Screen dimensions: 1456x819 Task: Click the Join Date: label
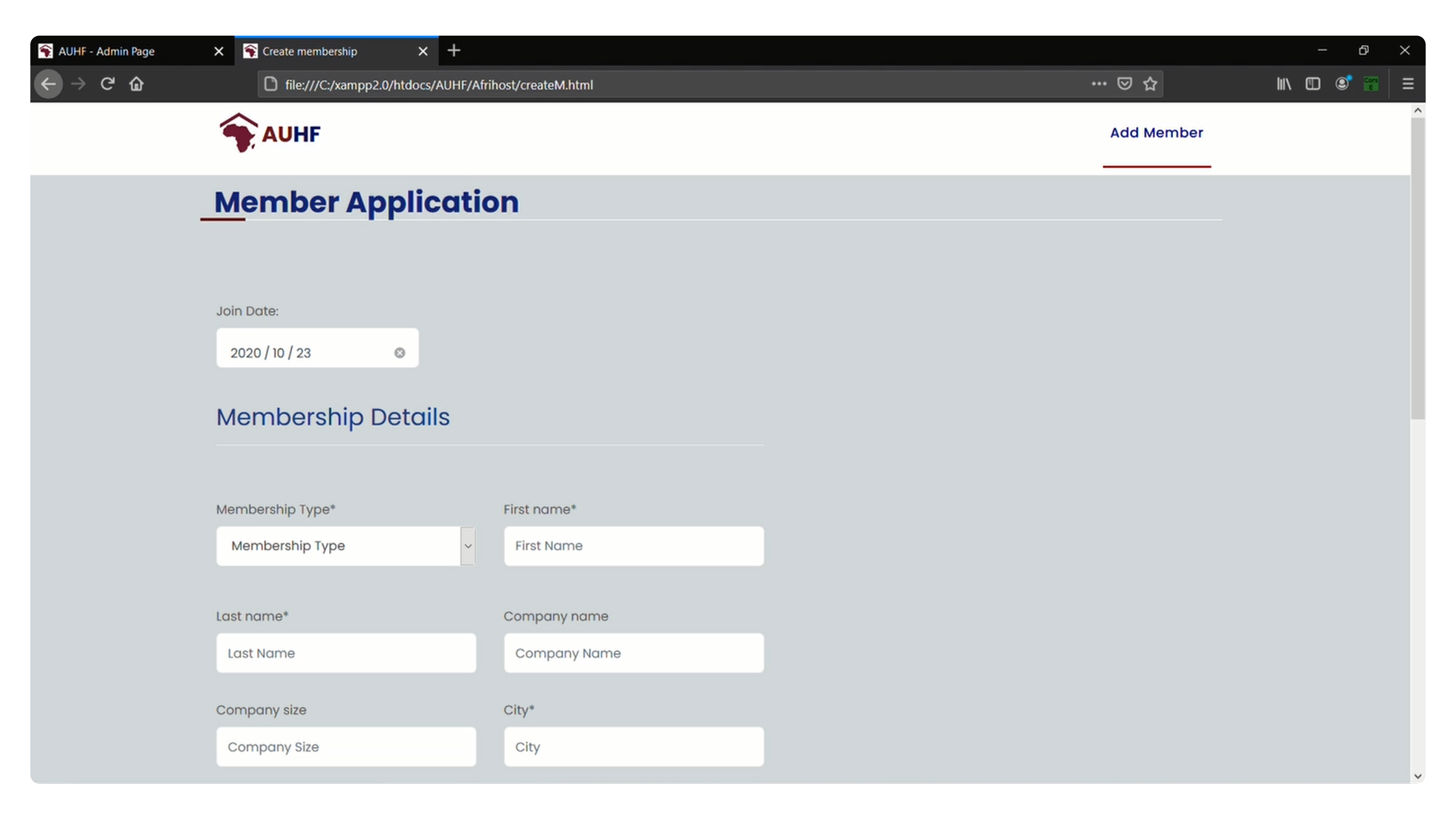tap(247, 311)
